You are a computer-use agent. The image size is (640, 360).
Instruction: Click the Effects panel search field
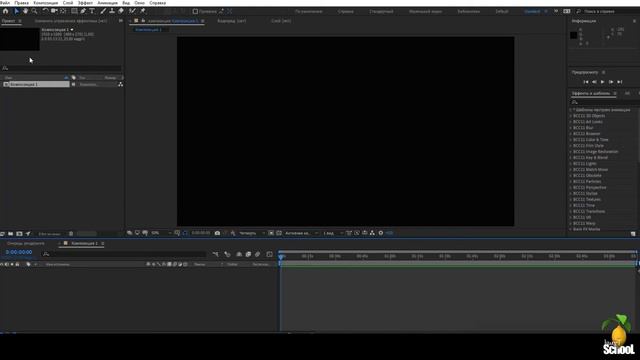(x=604, y=102)
